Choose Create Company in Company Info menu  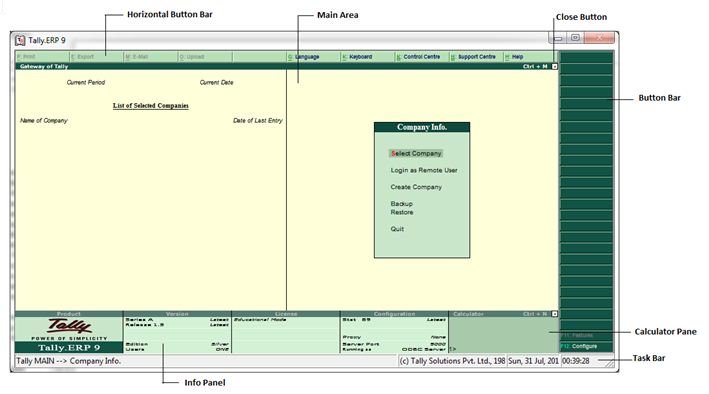416,187
